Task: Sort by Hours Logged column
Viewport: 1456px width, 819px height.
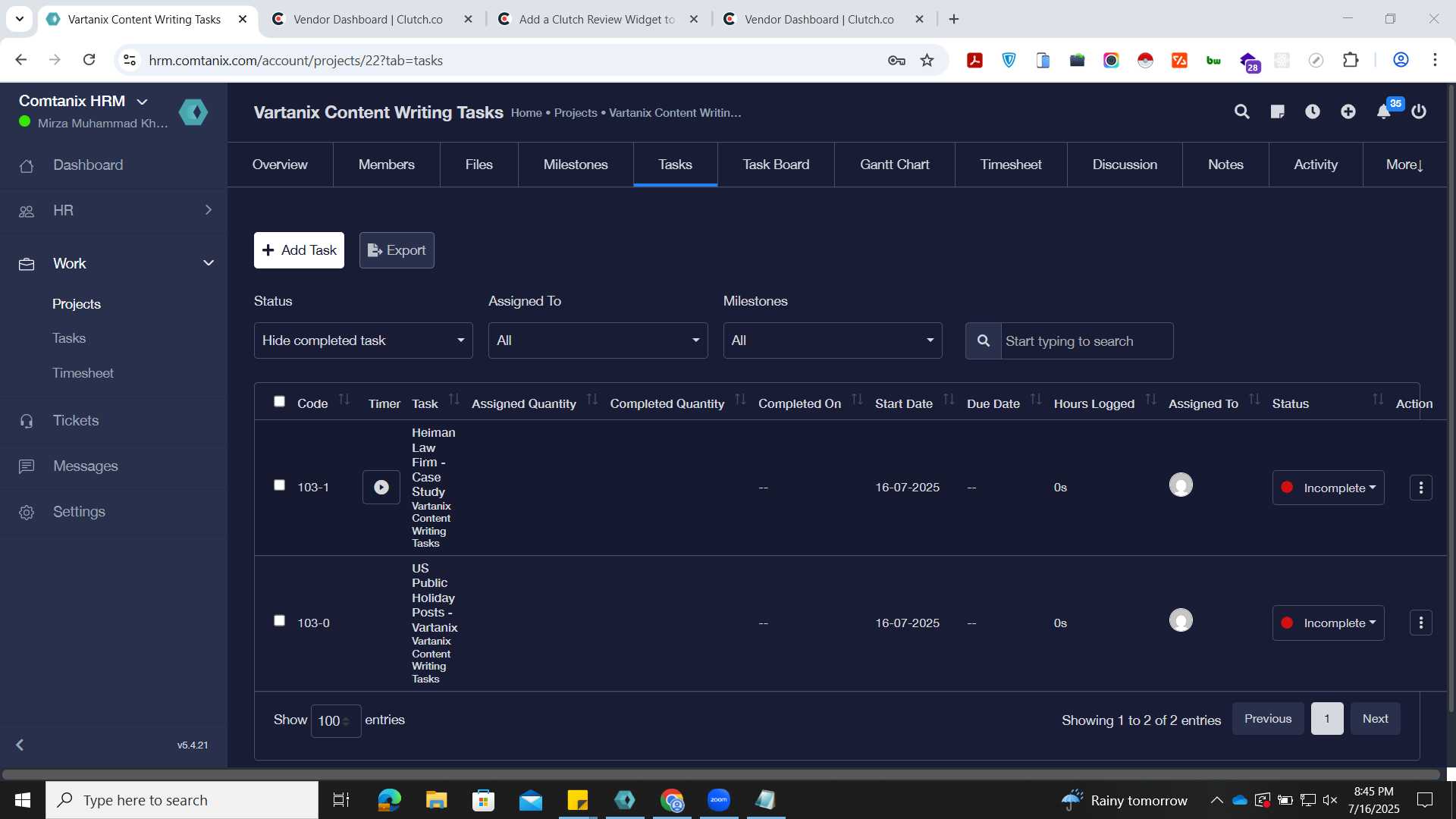Action: click(1151, 399)
